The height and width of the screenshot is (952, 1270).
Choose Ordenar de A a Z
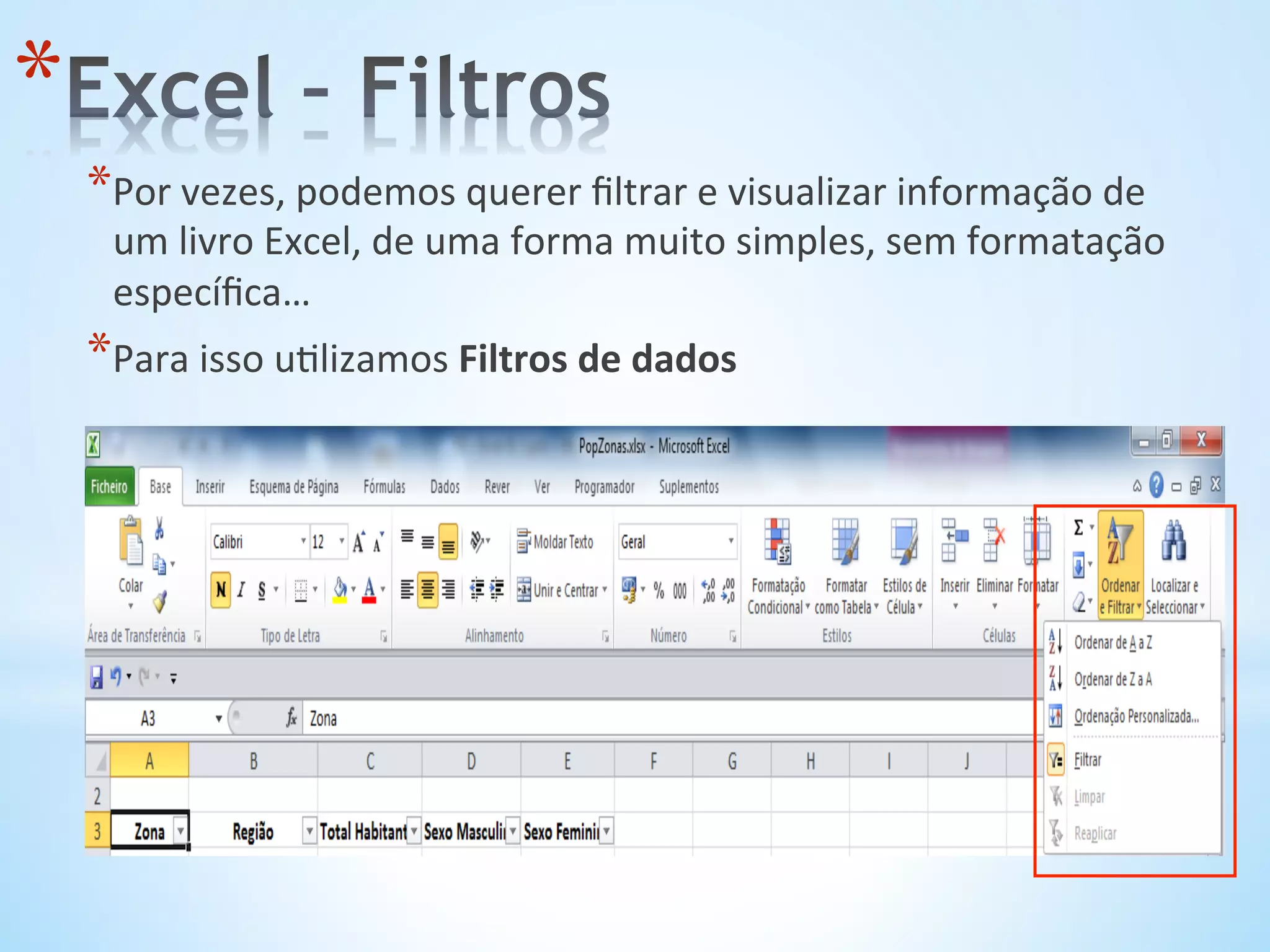pos(1132,642)
